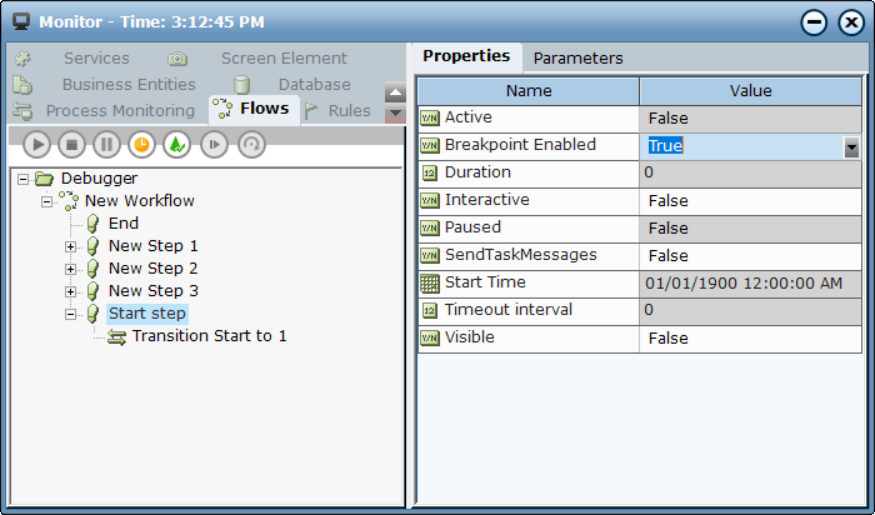875x515 pixels.
Task: Click the Pause icon in debugger toolbar
Action: 107,145
